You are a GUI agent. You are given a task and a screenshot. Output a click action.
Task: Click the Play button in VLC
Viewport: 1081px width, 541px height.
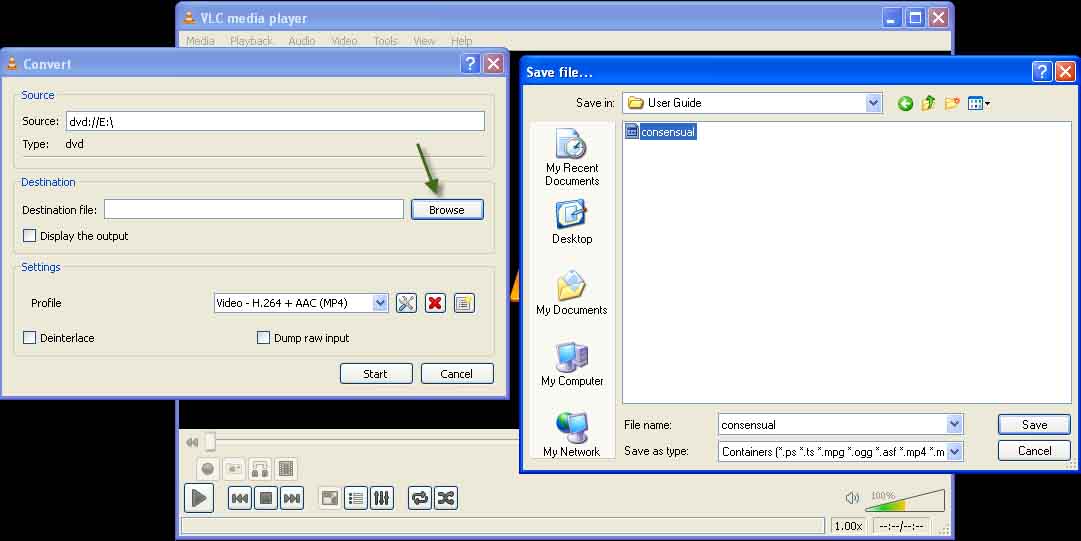[x=199, y=498]
